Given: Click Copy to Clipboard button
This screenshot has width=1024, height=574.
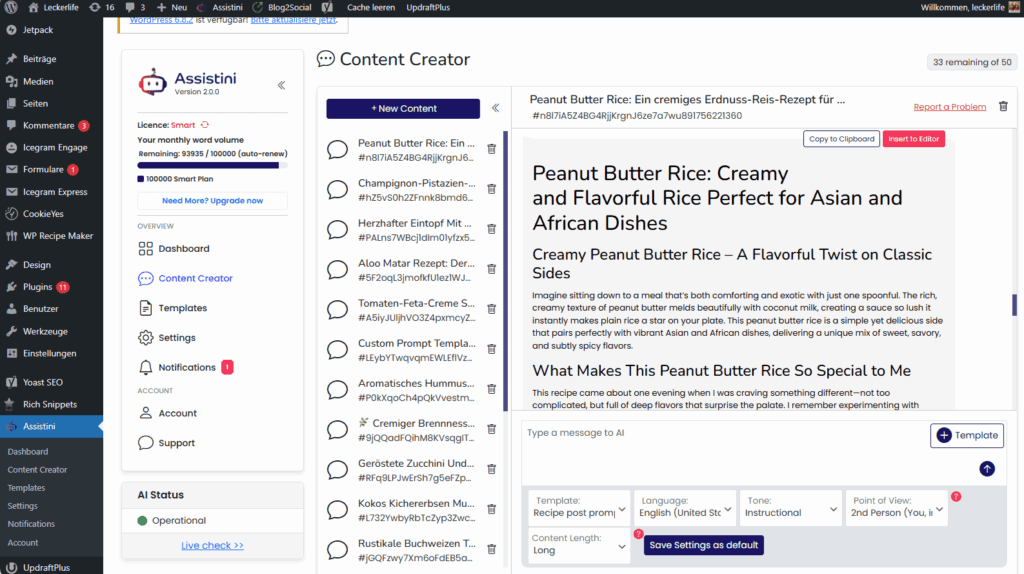Looking at the screenshot, I should 841,139.
